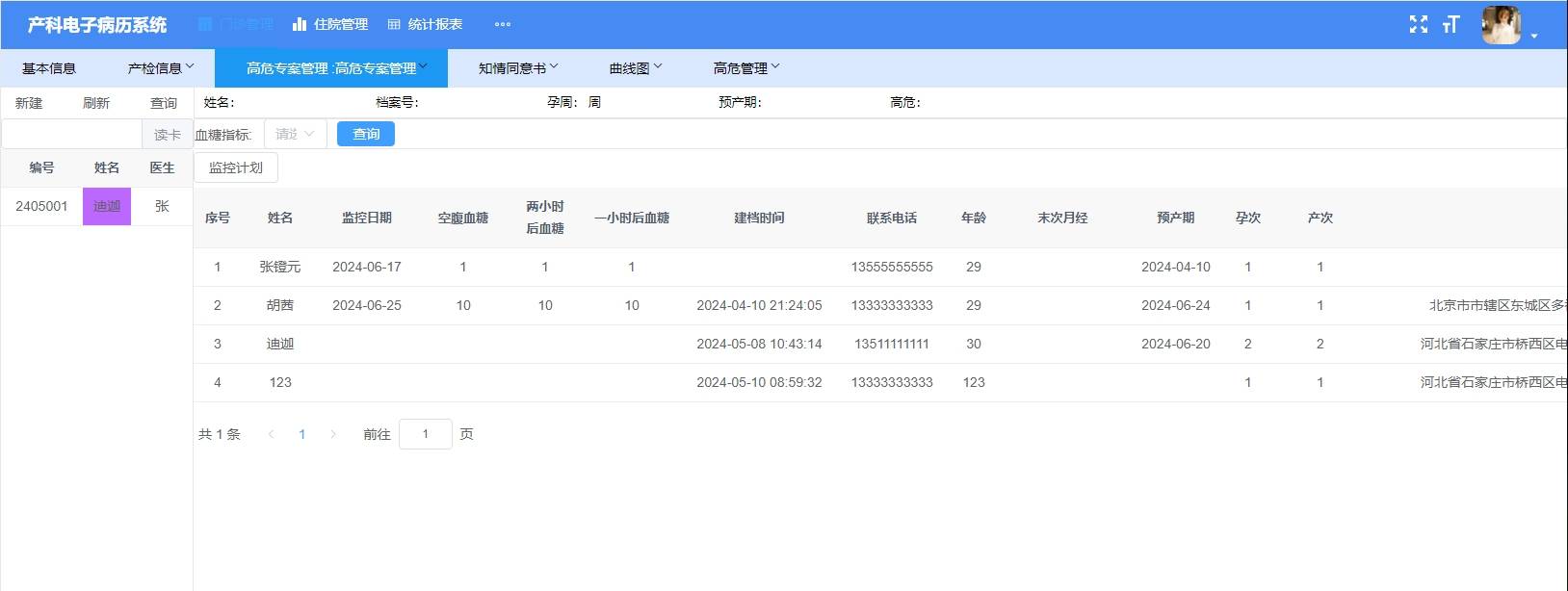Expand the 知情同意书 dropdown
Image resolution: width=1568 pixels, height=591 pixels.
coord(518,68)
